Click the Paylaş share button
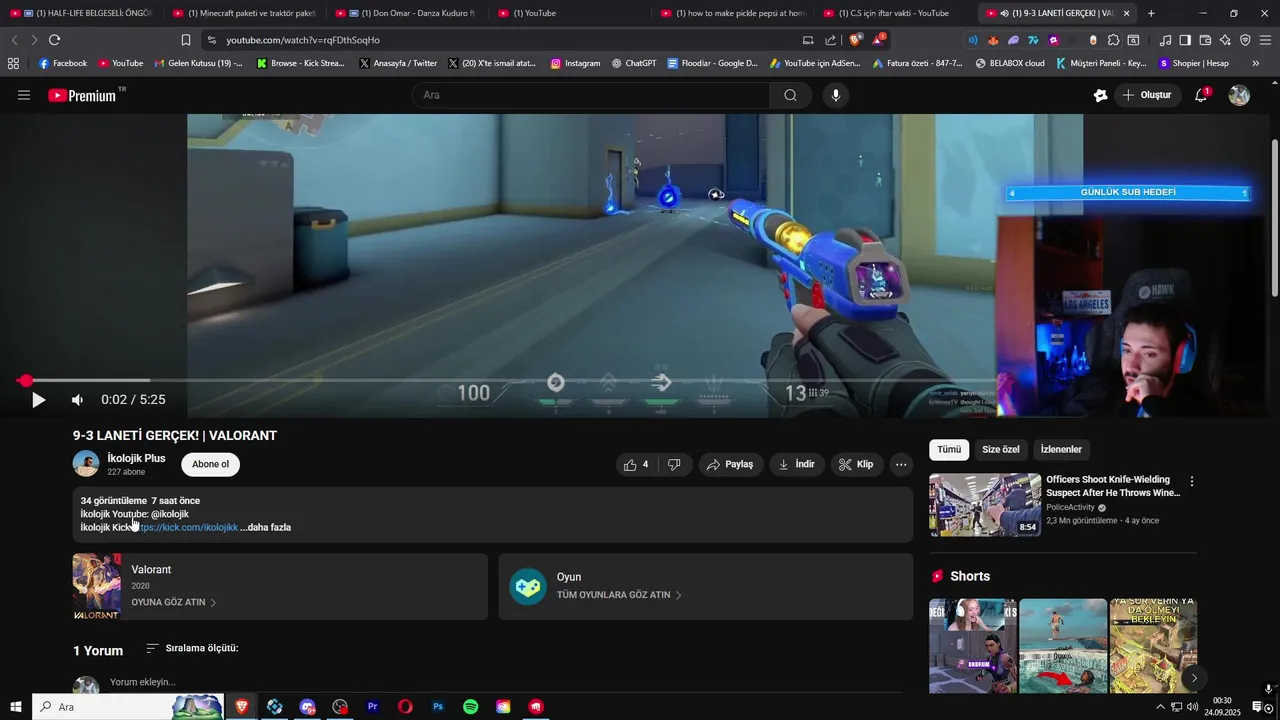1280x720 pixels. coord(729,464)
